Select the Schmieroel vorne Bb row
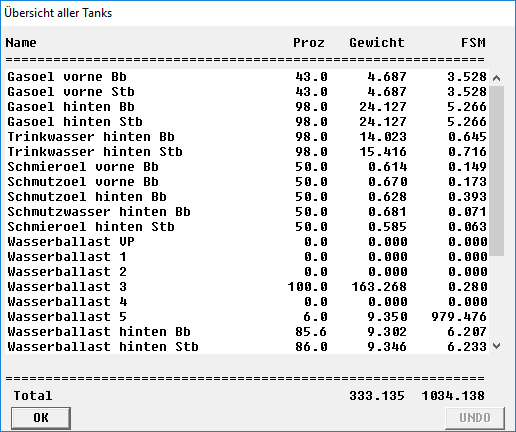 pos(247,167)
